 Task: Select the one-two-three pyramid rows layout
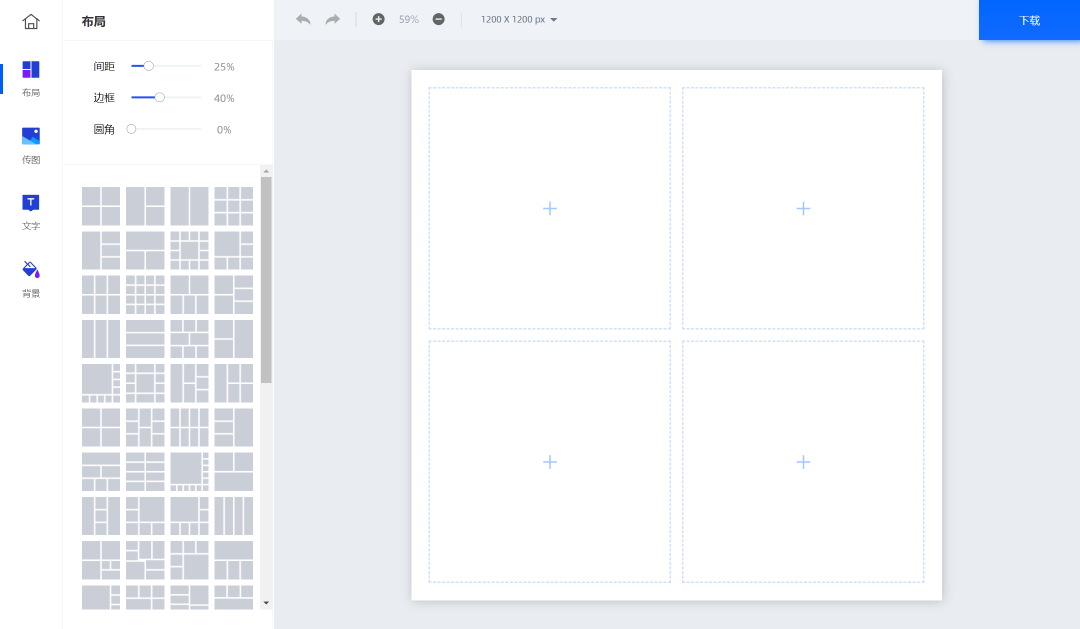coord(101,471)
